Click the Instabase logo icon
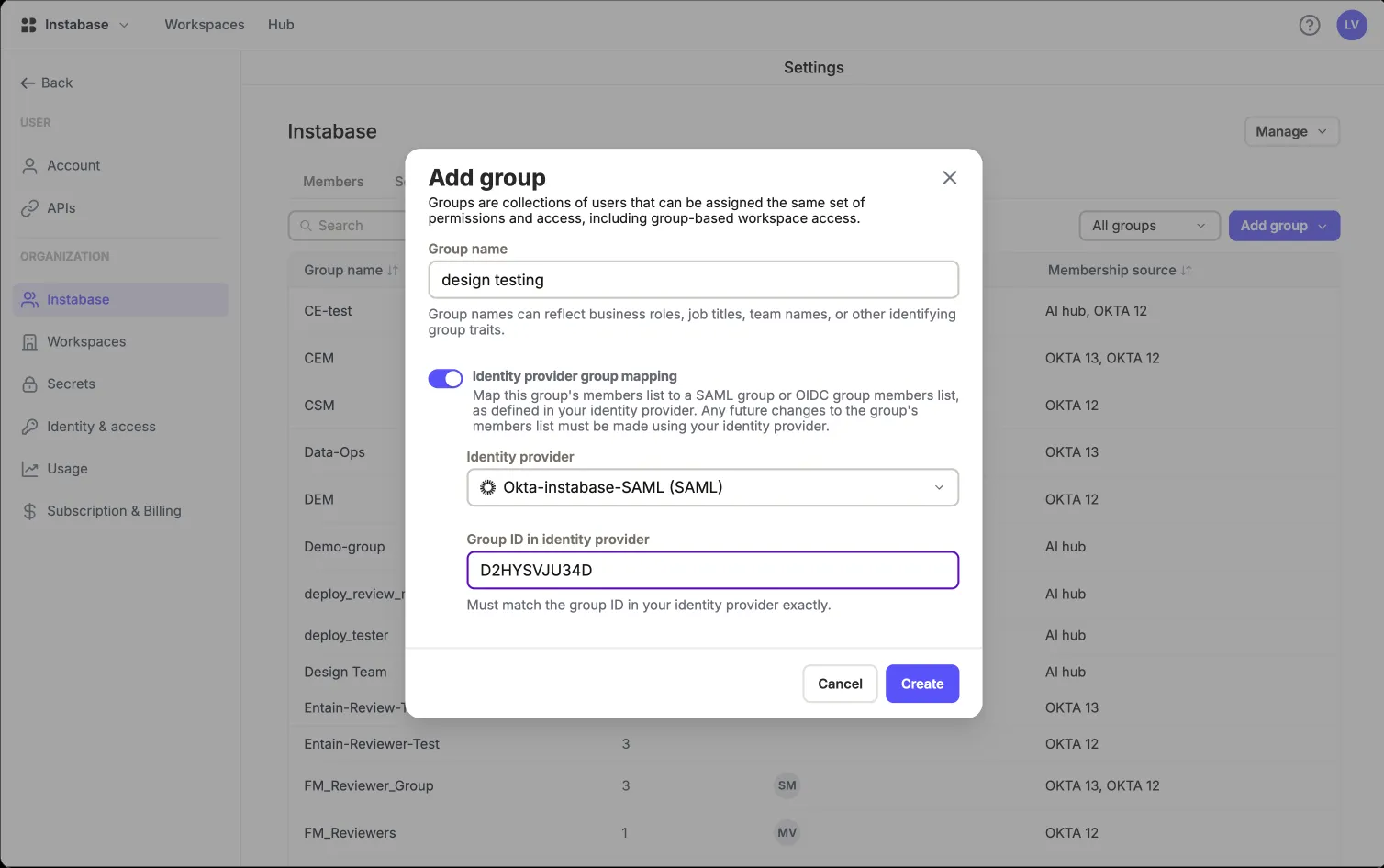 pyautogui.click(x=28, y=25)
